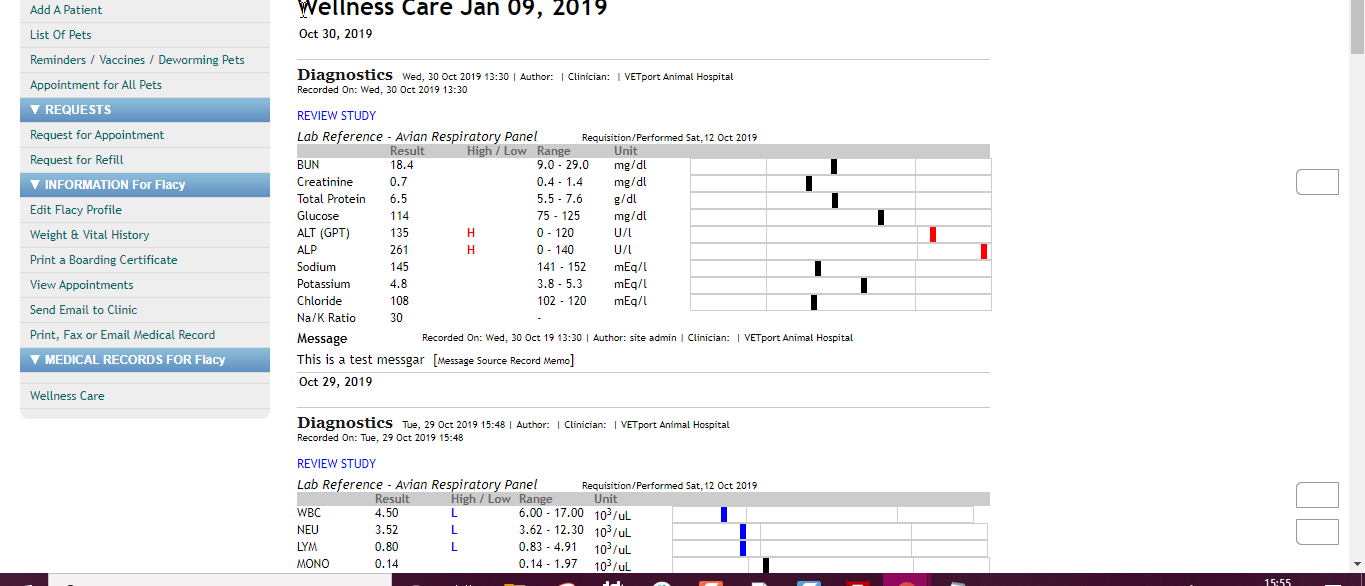
Task: Click the empty box beside Creatinine row
Action: (x=1317, y=182)
